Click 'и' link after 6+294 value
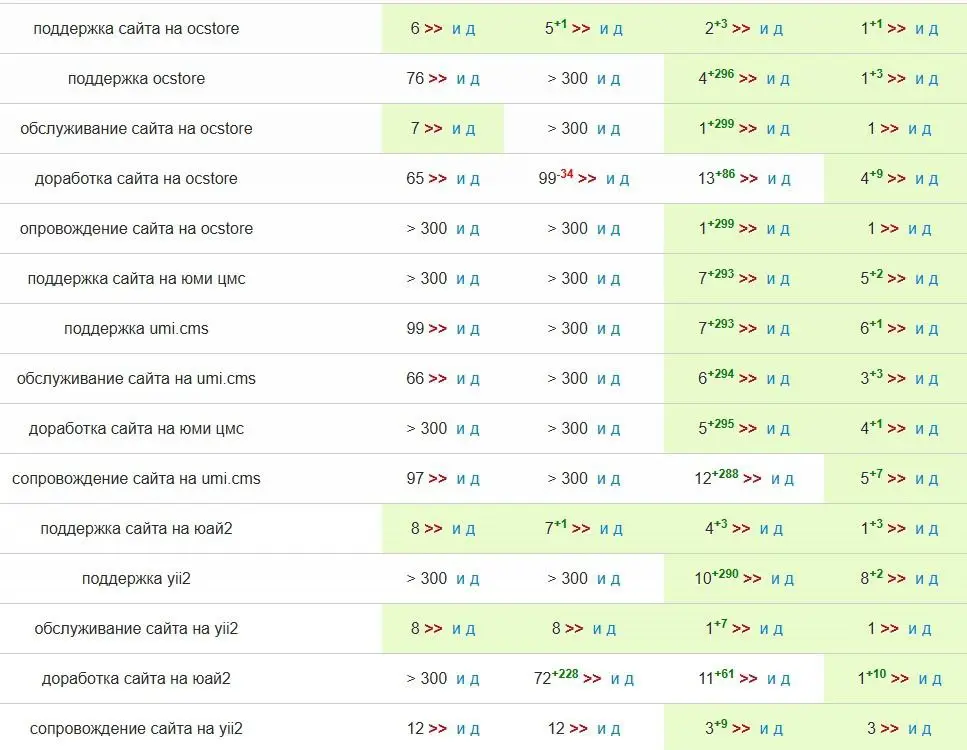The height and width of the screenshot is (750, 967). click(x=771, y=379)
